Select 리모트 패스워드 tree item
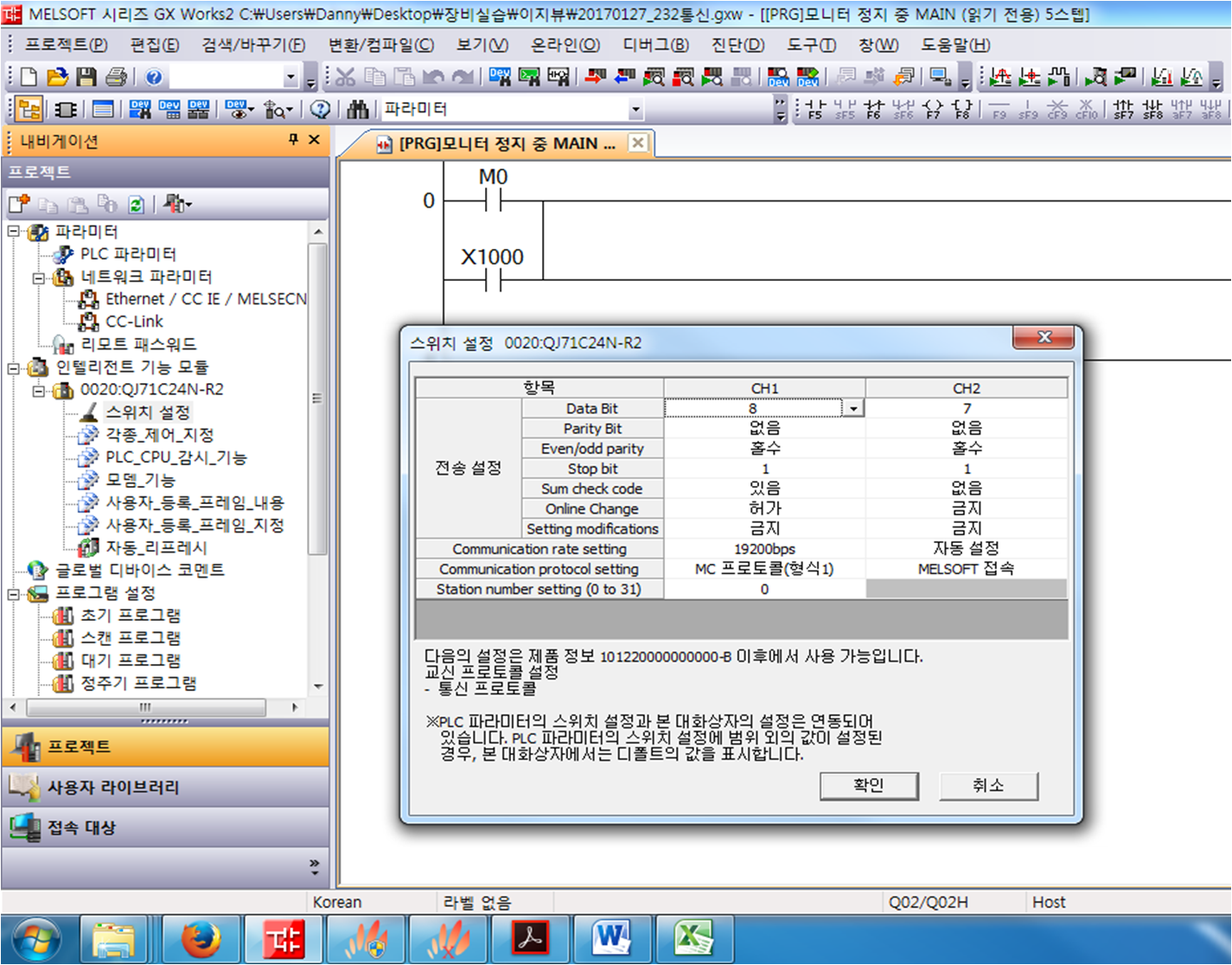This screenshot has height=965, width=1232. tap(138, 344)
